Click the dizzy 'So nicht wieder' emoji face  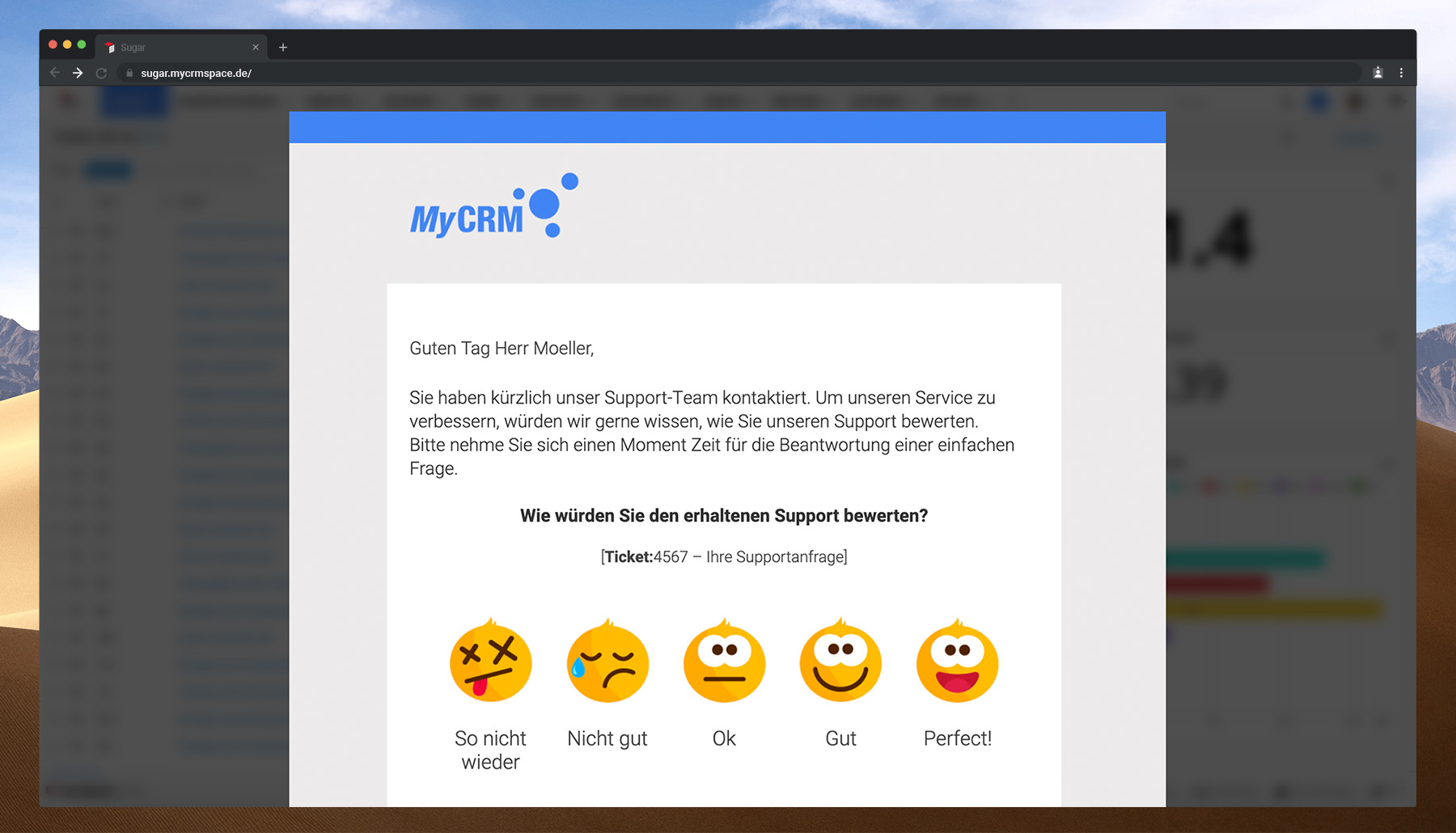[x=490, y=662]
